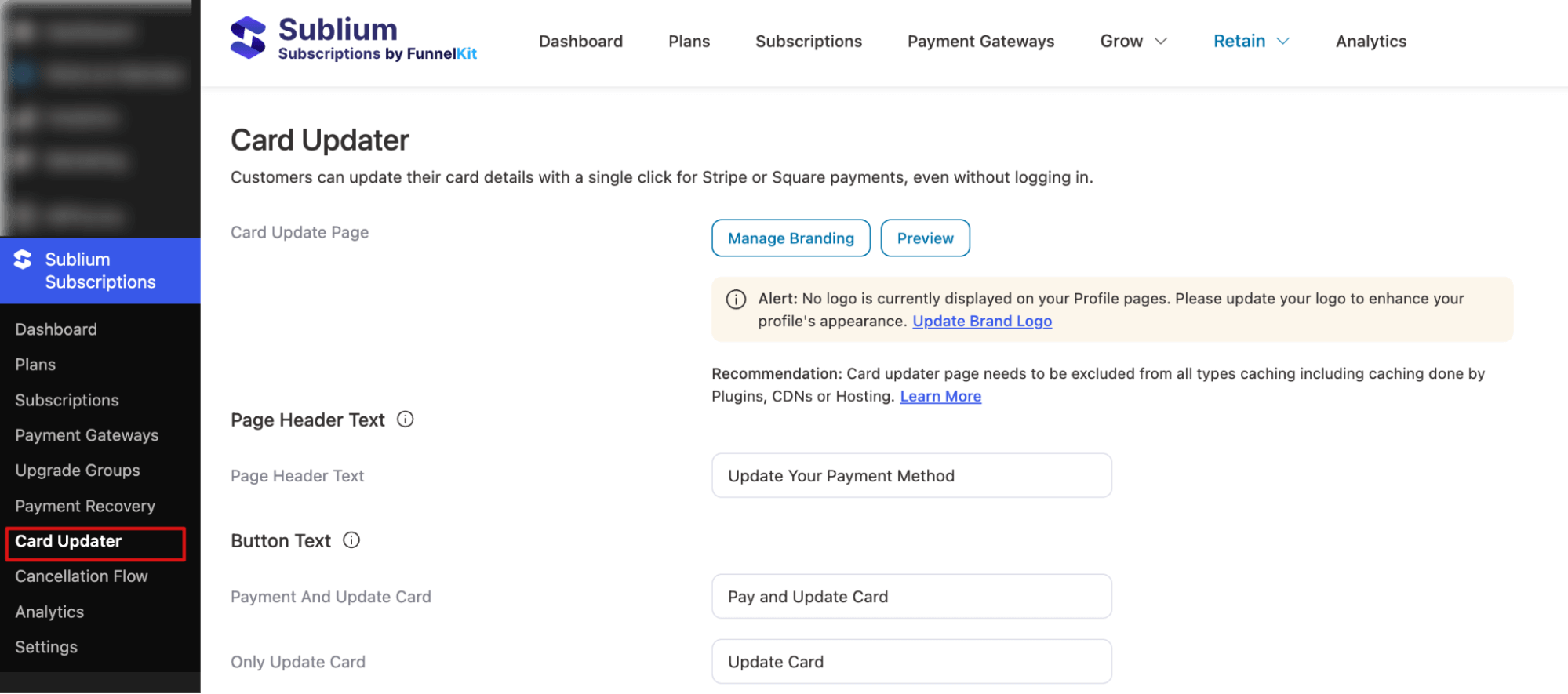This screenshot has width=1568, height=694.
Task: Open Analytics from the top navigation
Action: pos(1370,41)
